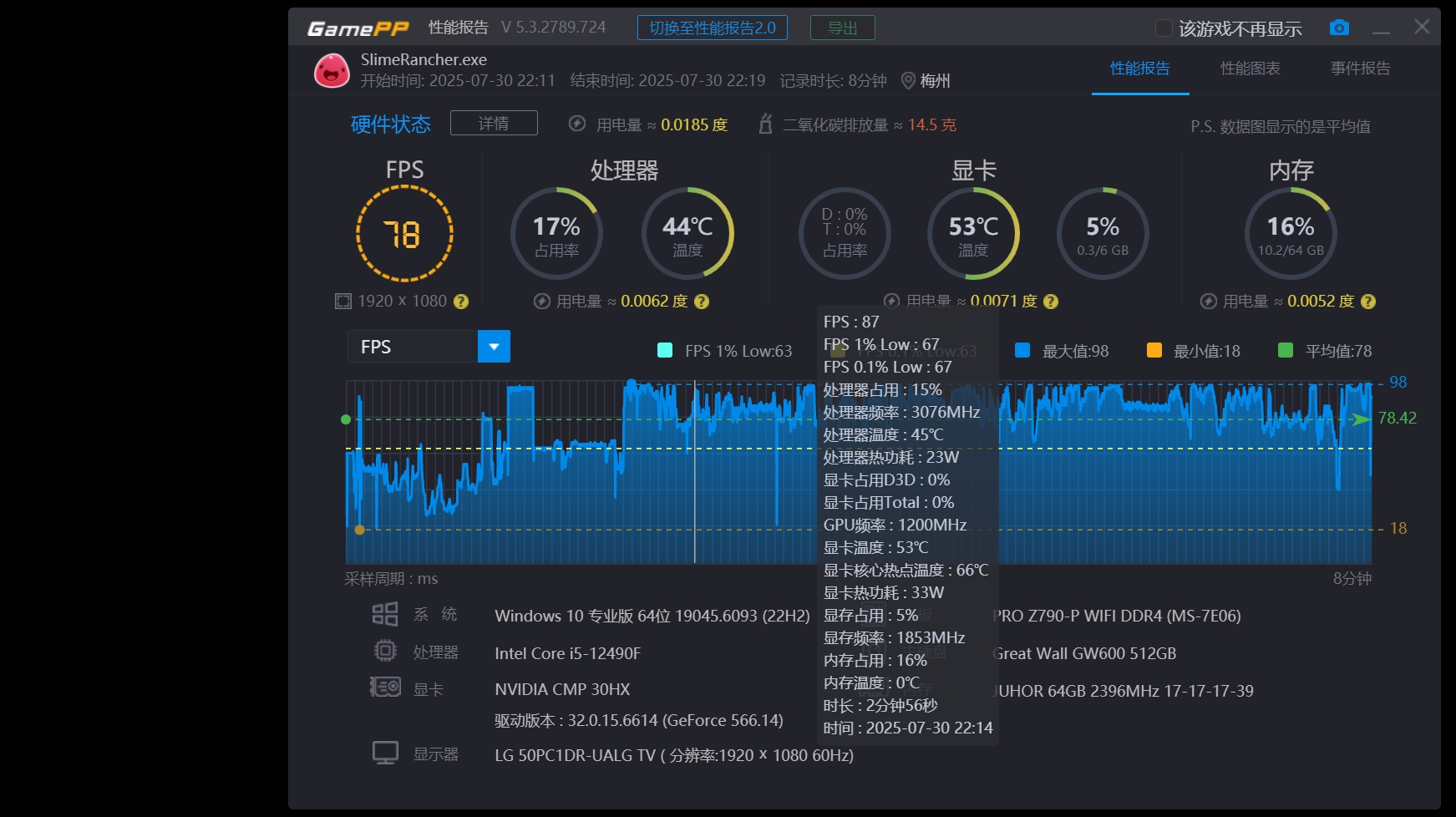This screenshot has width=1456, height=817.
Task: Click the FPS 78 gauge
Action: (404, 234)
